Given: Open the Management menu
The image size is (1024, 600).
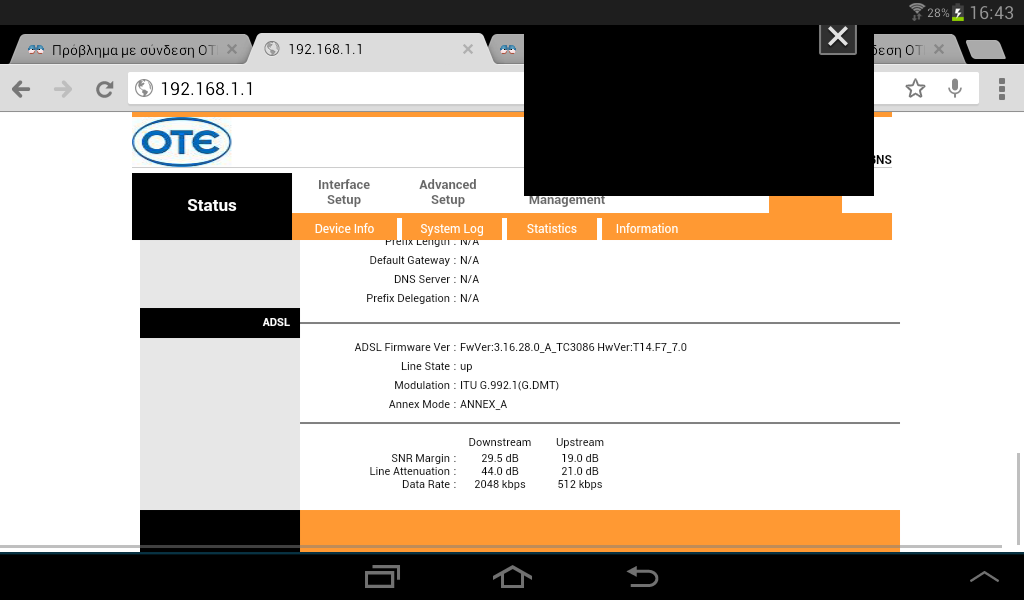Looking at the screenshot, I should coord(566,200).
